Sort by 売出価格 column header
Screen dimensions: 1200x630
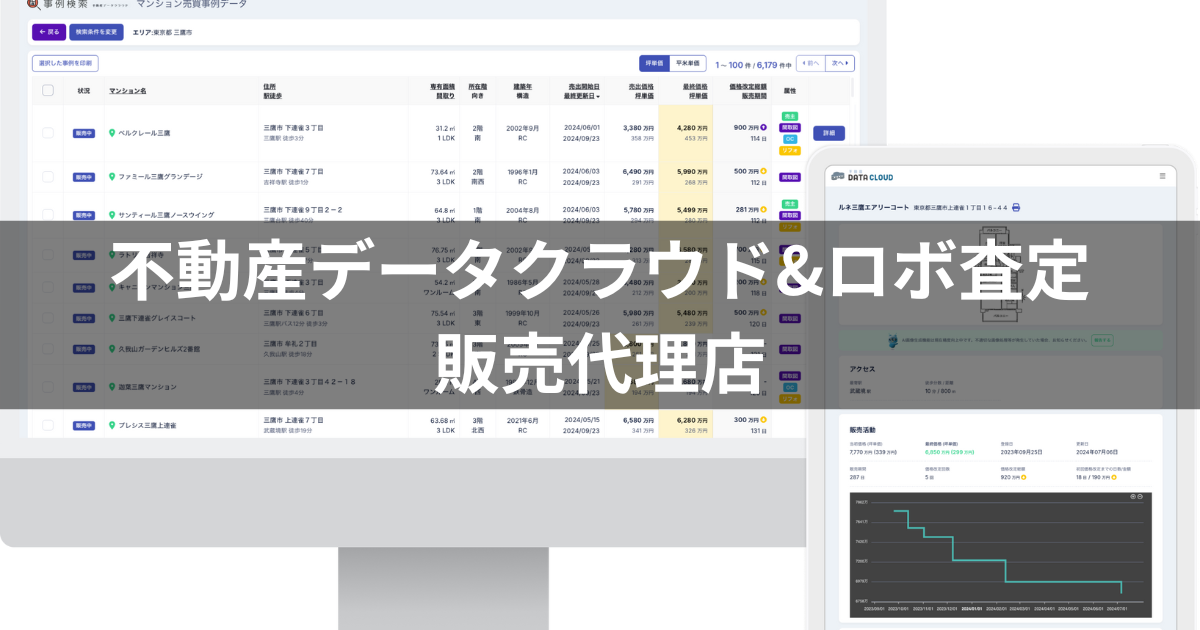click(641, 86)
